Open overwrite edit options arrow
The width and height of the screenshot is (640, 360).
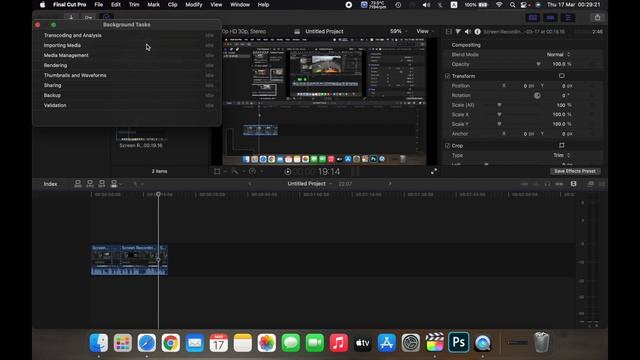(121, 184)
